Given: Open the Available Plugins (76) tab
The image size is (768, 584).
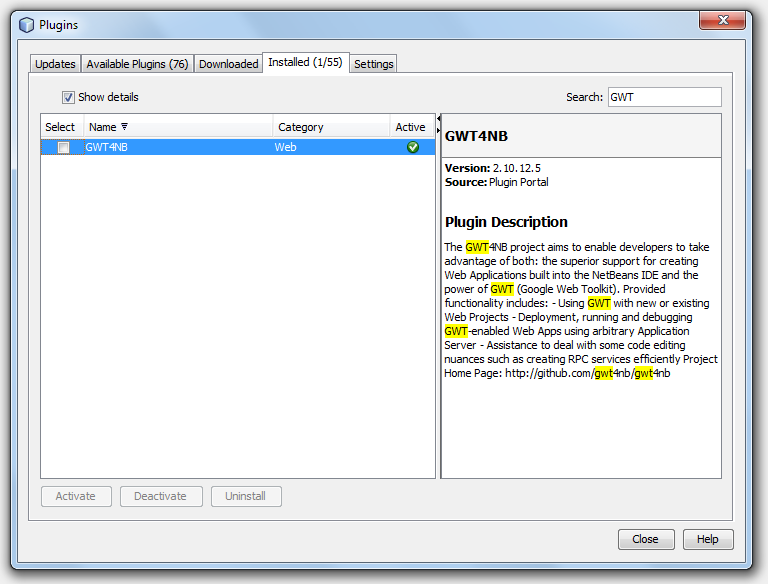Looking at the screenshot, I should 137,64.
